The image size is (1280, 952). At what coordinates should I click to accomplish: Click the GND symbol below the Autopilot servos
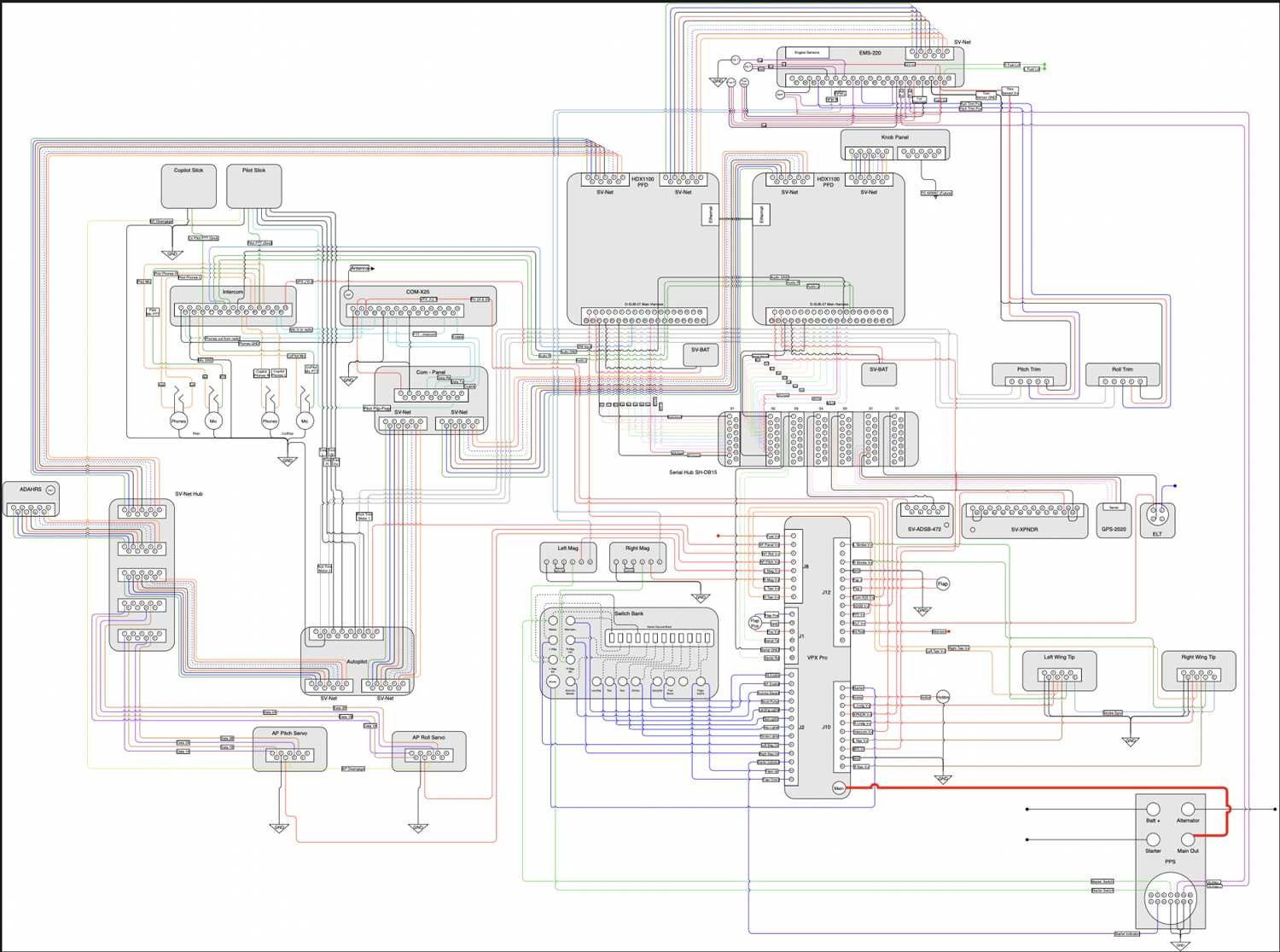(x=280, y=827)
